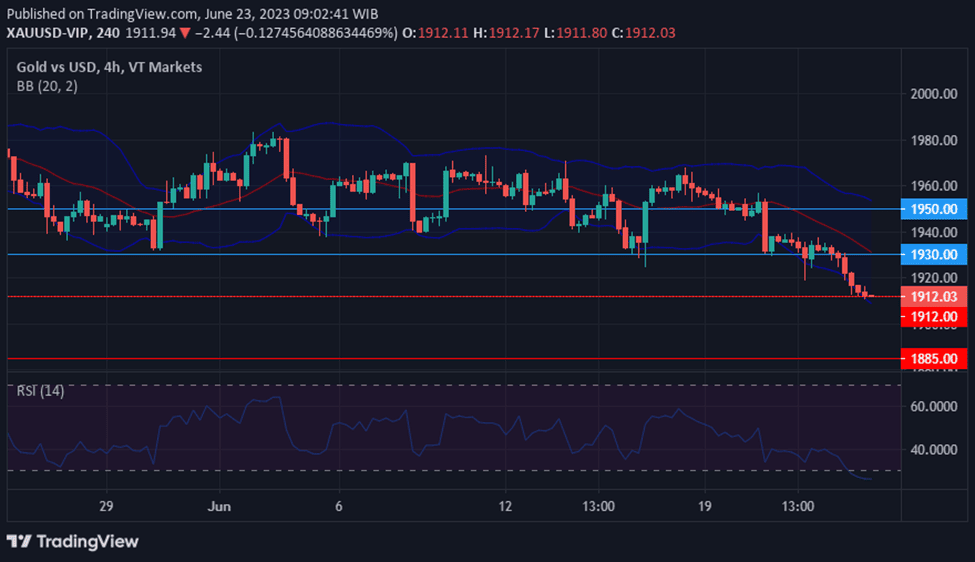Click the 12 date label on time axis

(505, 506)
